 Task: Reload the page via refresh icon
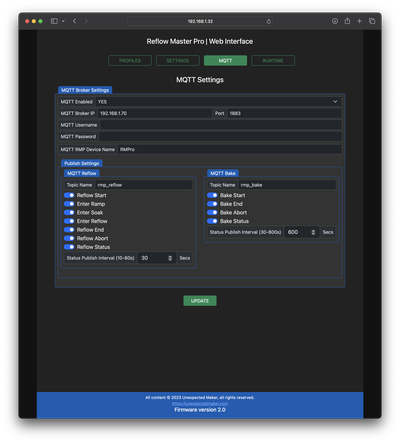click(x=269, y=21)
